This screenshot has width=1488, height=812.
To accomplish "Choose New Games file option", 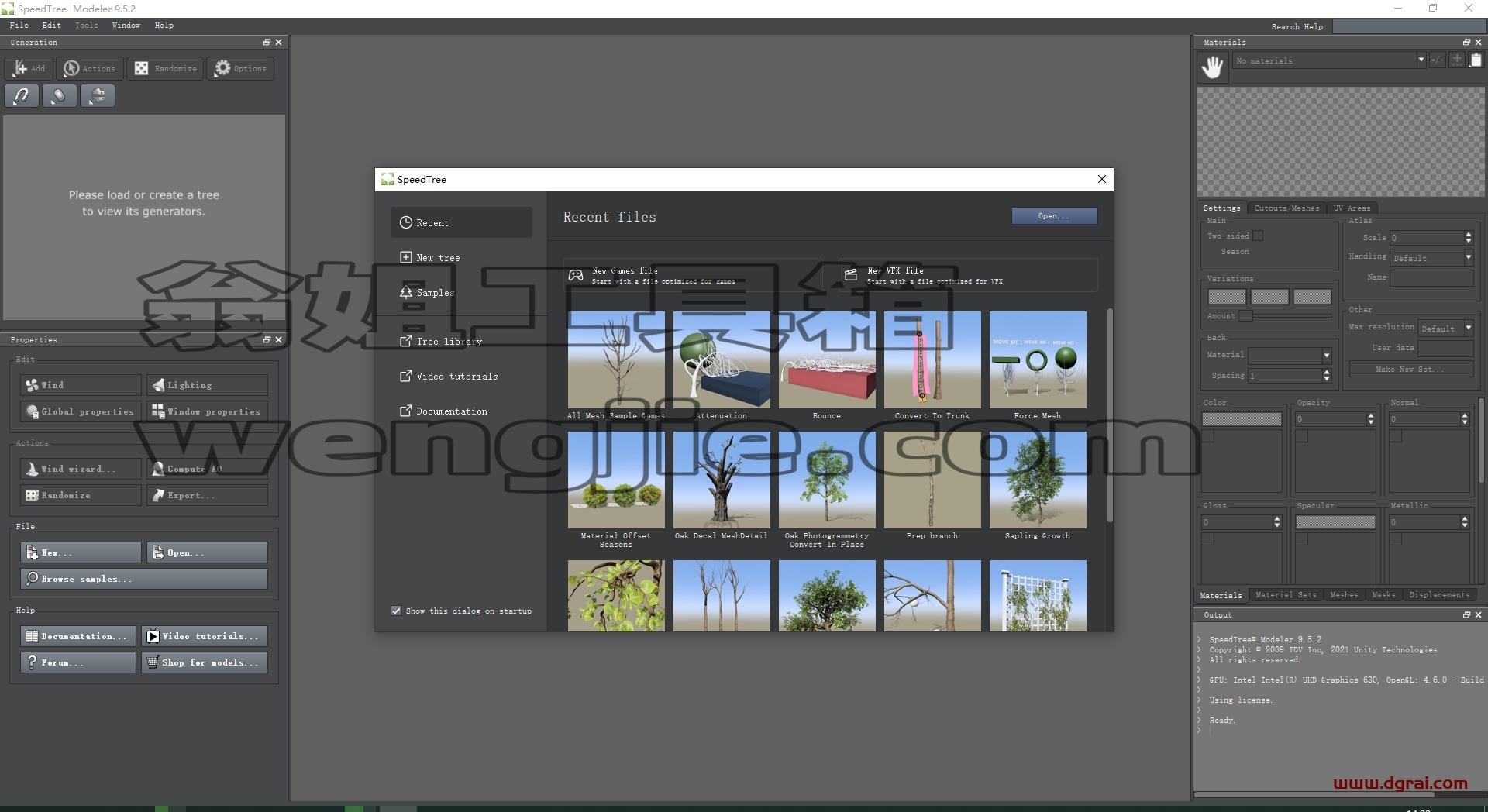I will (692, 275).
